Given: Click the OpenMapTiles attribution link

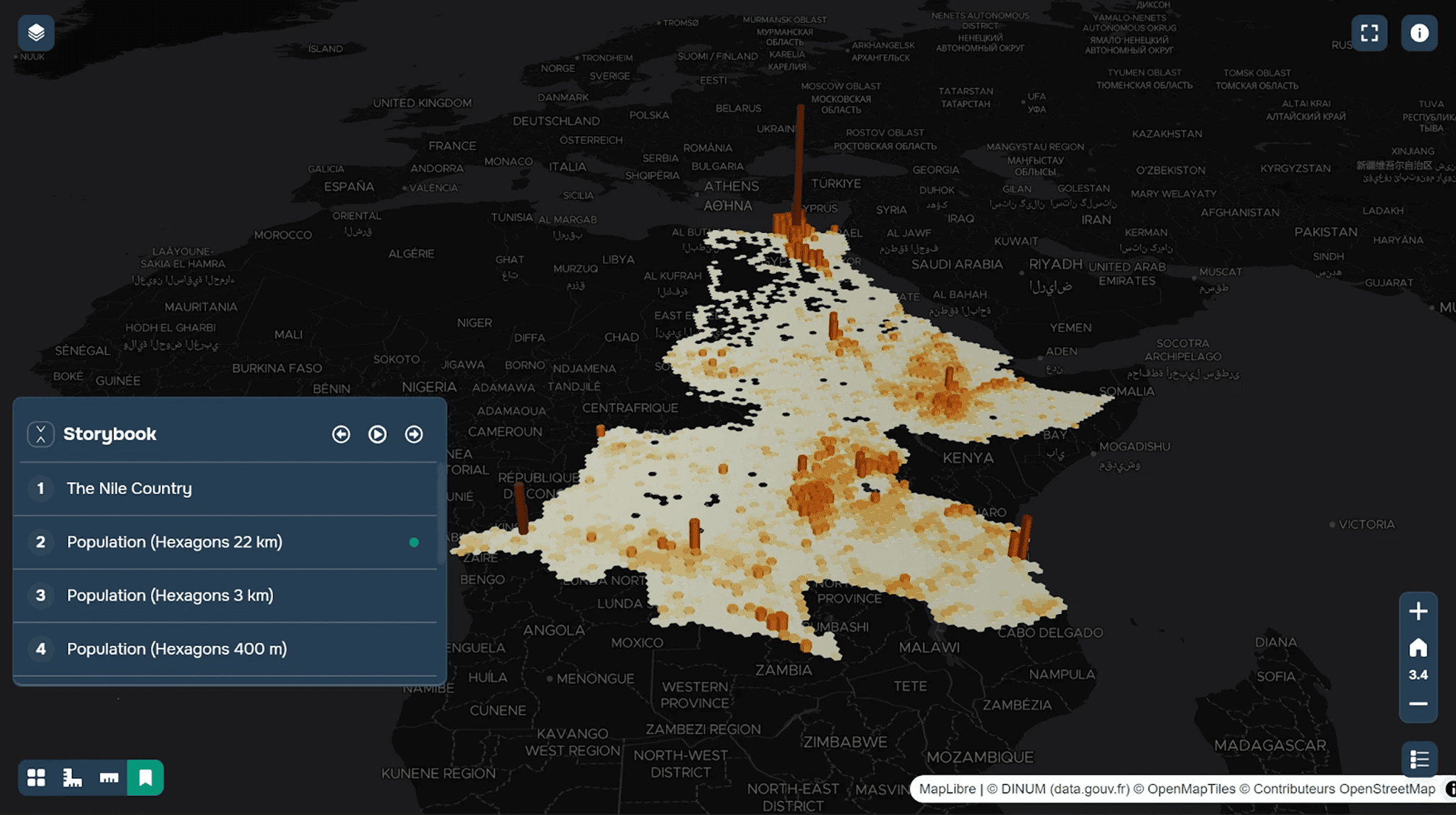Looking at the screenshot, I should (x=1191, y=789).
